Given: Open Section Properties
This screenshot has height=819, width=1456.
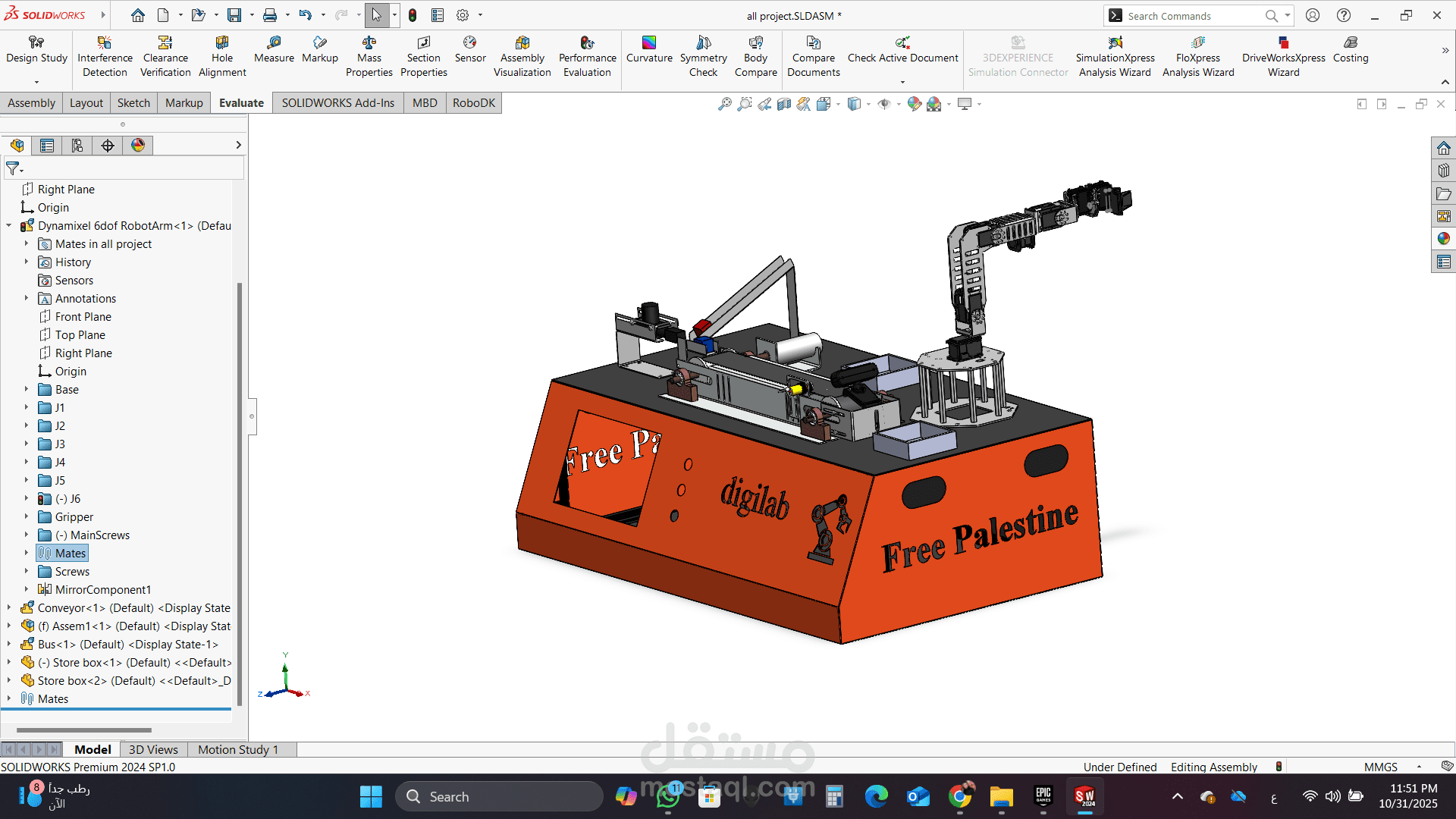Looking at the screenshot, I should click(424, 56).
